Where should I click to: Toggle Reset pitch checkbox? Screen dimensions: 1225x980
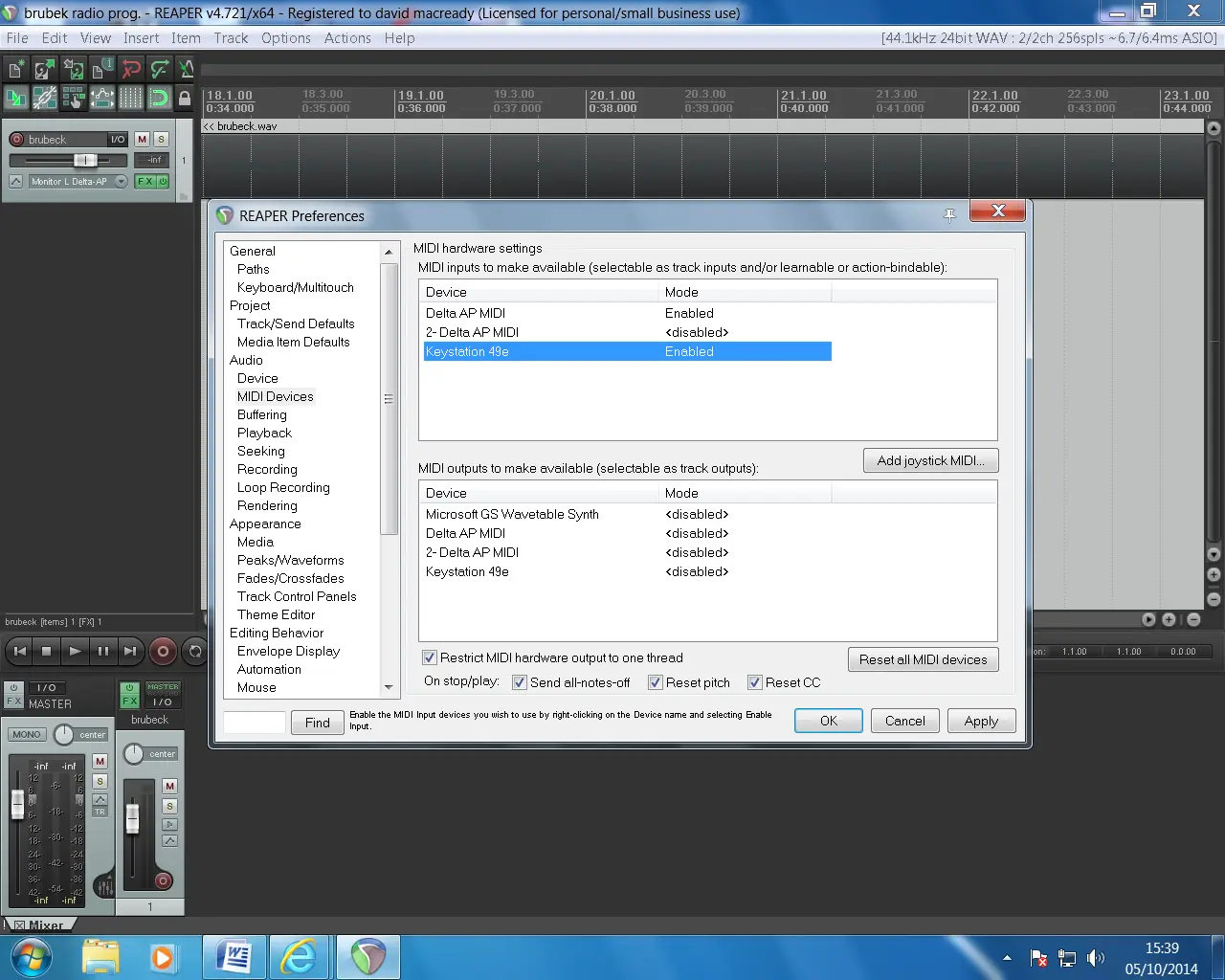[656, 682]
